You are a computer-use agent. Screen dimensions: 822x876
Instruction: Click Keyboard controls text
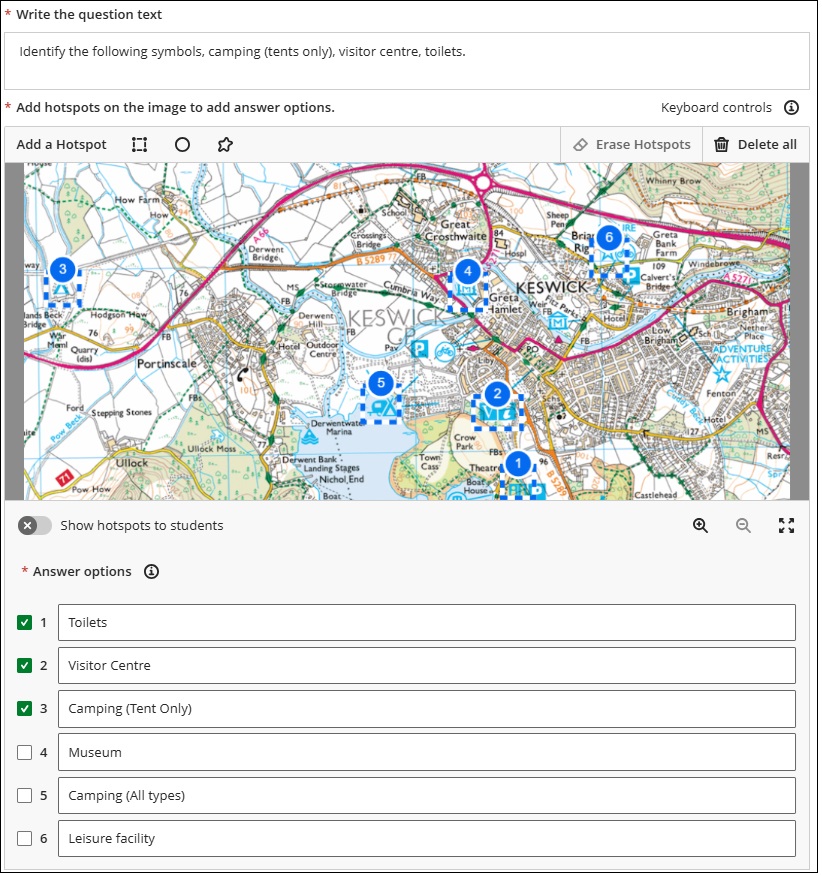(716, 107)
